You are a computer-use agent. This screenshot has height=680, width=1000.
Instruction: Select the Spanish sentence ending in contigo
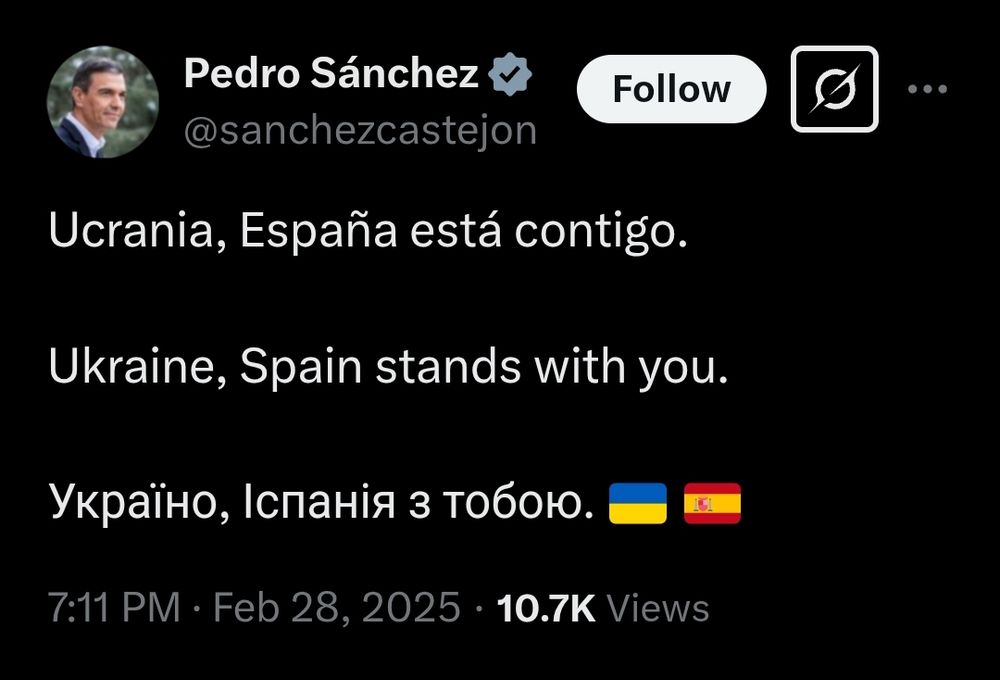[368, 231]
